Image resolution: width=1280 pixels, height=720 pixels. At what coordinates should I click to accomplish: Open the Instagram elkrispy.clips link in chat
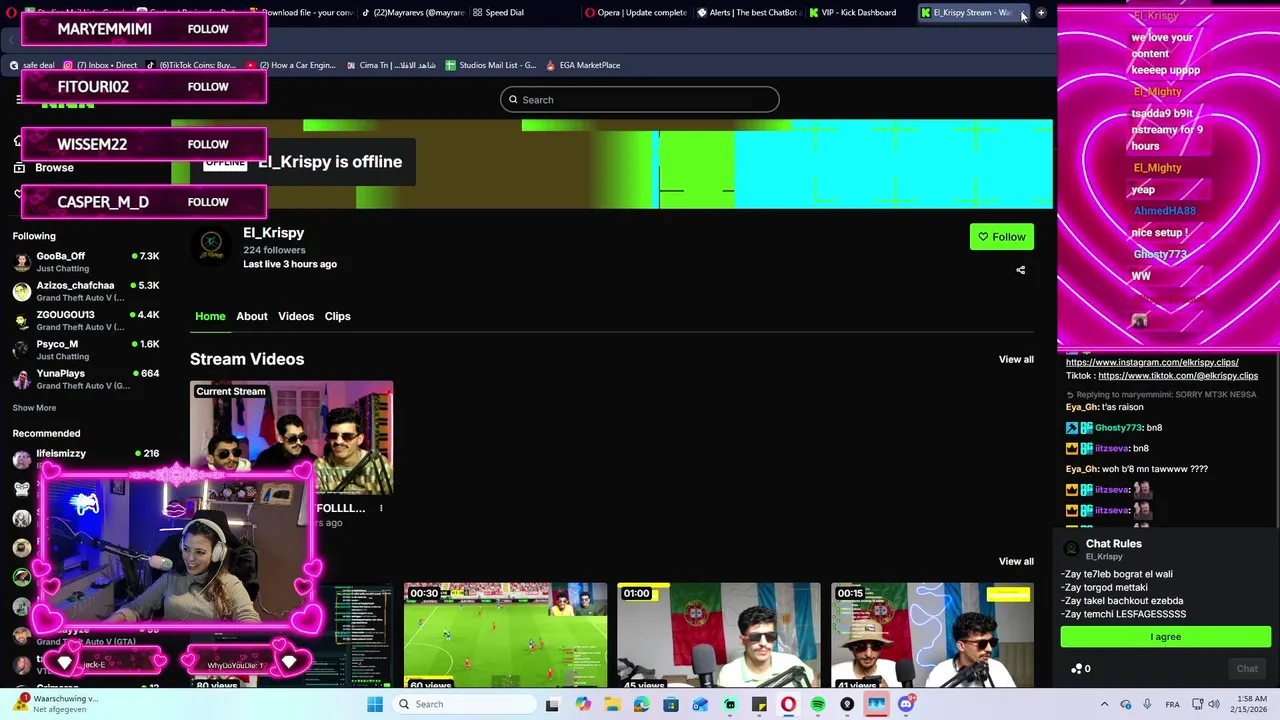coord(1152,362)
